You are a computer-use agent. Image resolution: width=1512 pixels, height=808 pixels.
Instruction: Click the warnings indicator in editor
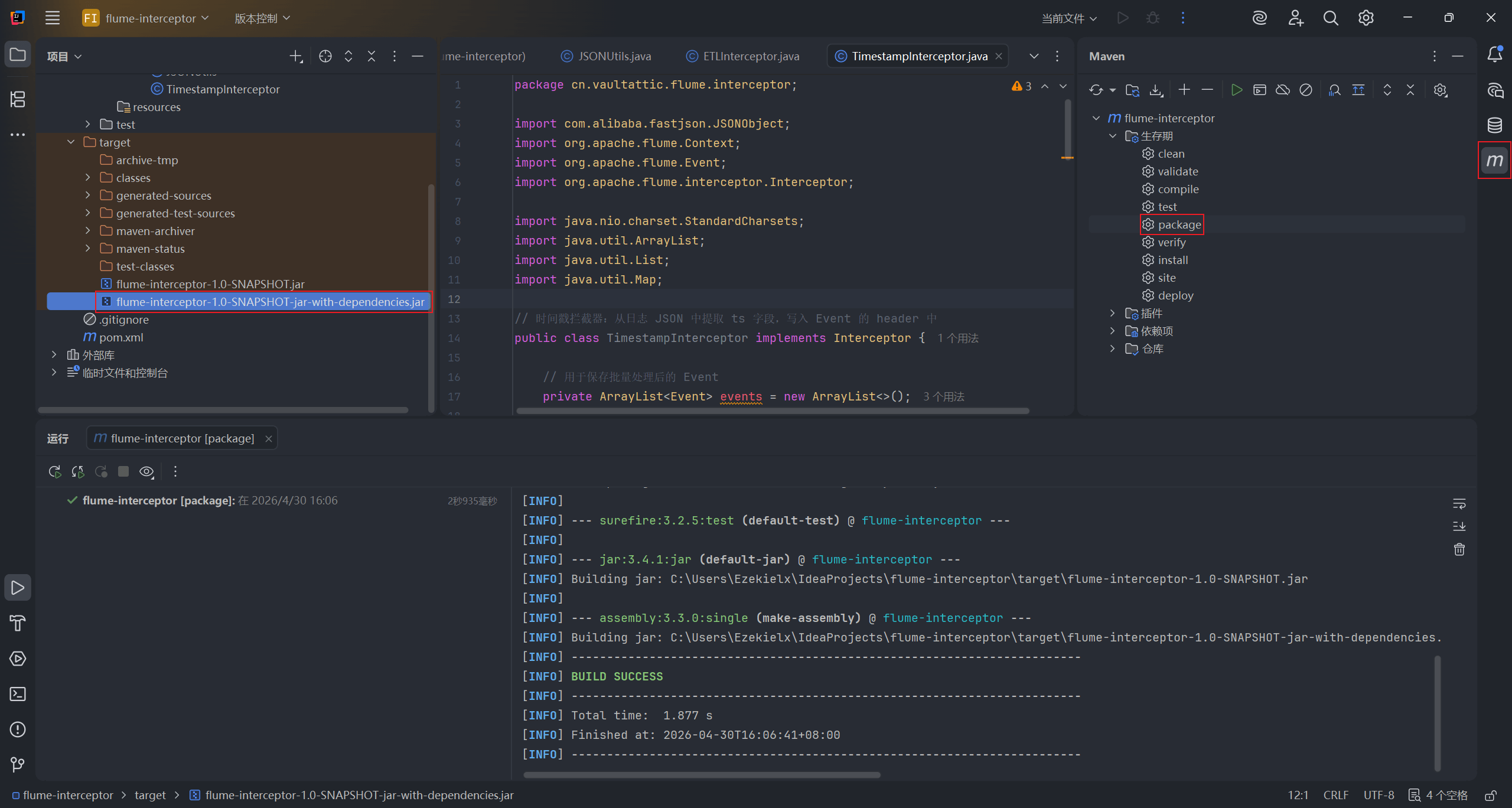click(1022, 86)
